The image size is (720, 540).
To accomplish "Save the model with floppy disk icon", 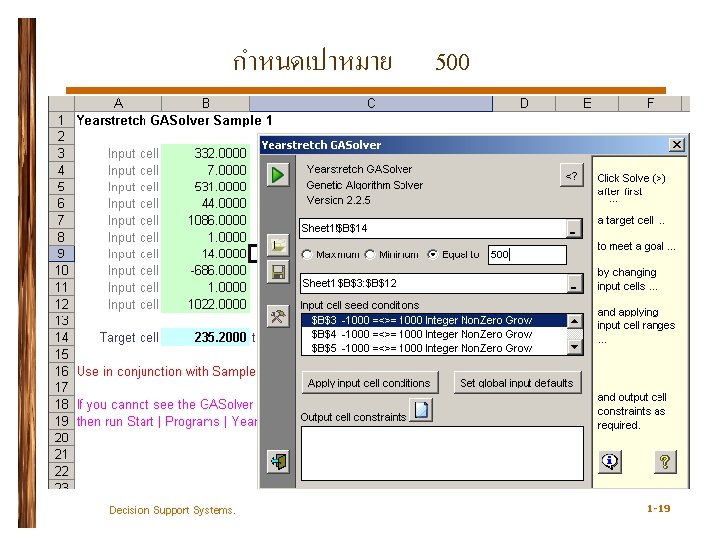I will click(278, 272).
